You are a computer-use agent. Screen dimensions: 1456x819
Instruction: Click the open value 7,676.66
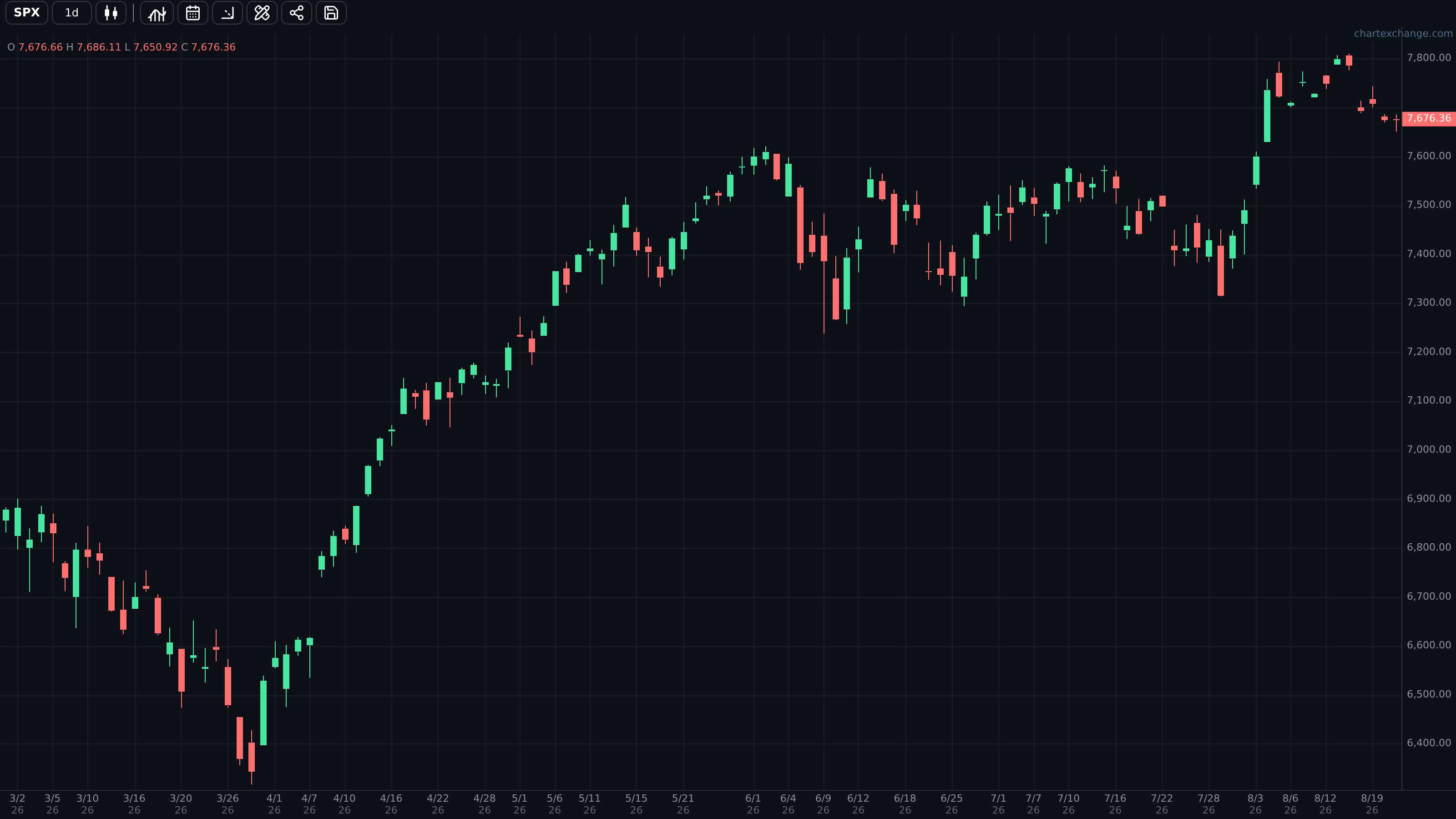pos(40,47)
